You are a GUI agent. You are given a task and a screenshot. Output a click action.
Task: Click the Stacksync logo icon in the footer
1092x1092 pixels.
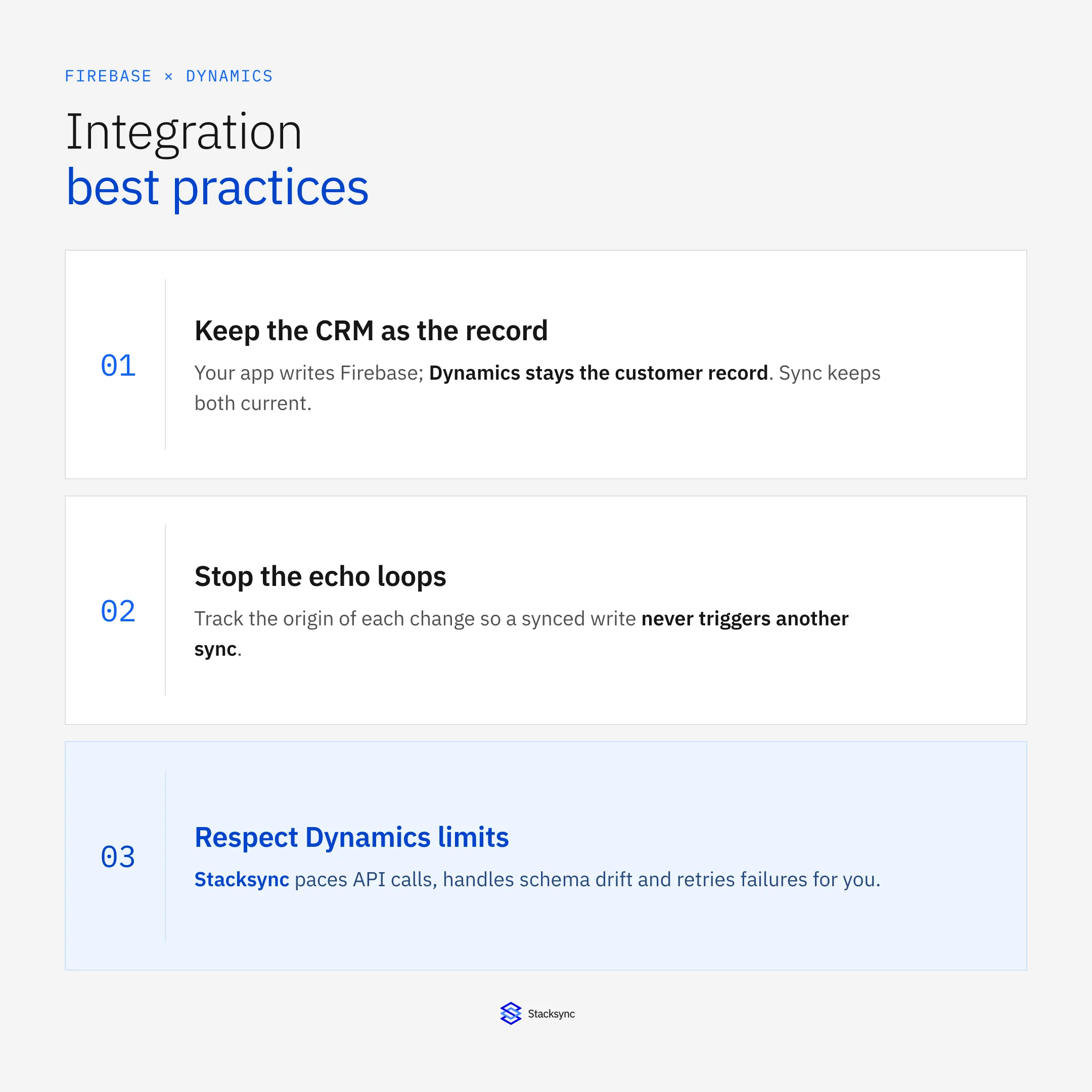(x=511, y=1014)
